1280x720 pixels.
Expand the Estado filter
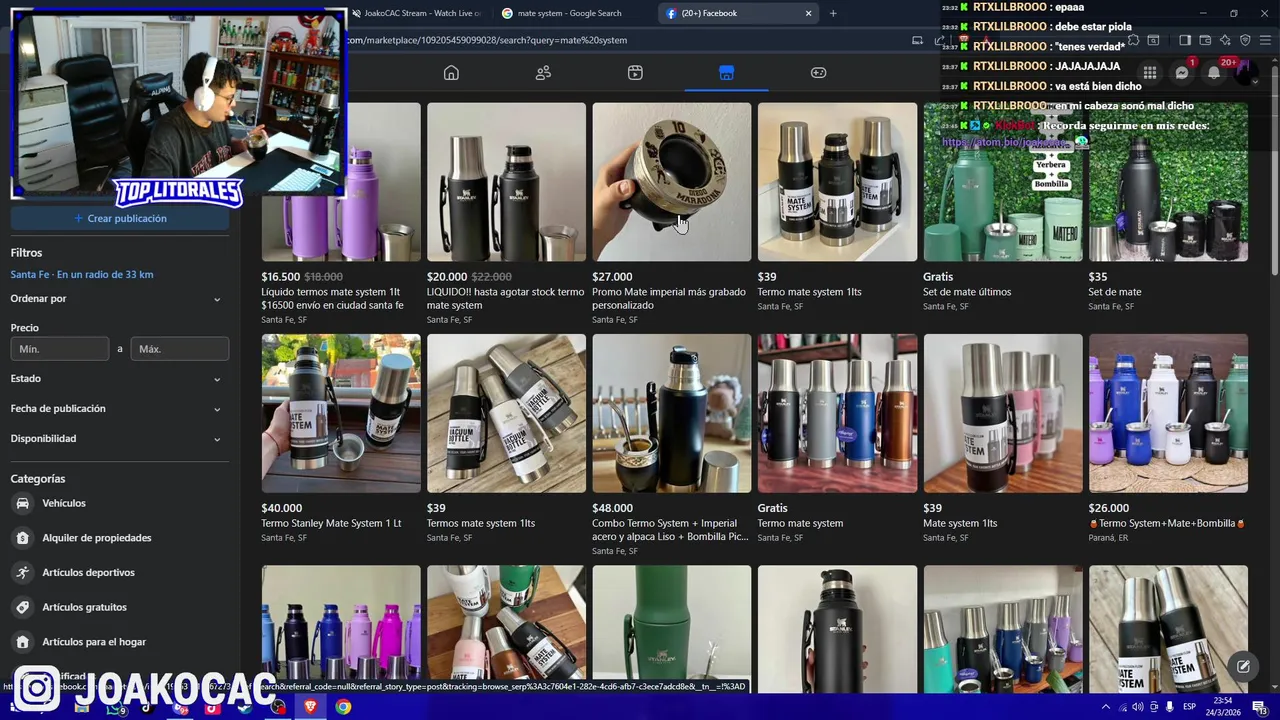coord(120,379)
